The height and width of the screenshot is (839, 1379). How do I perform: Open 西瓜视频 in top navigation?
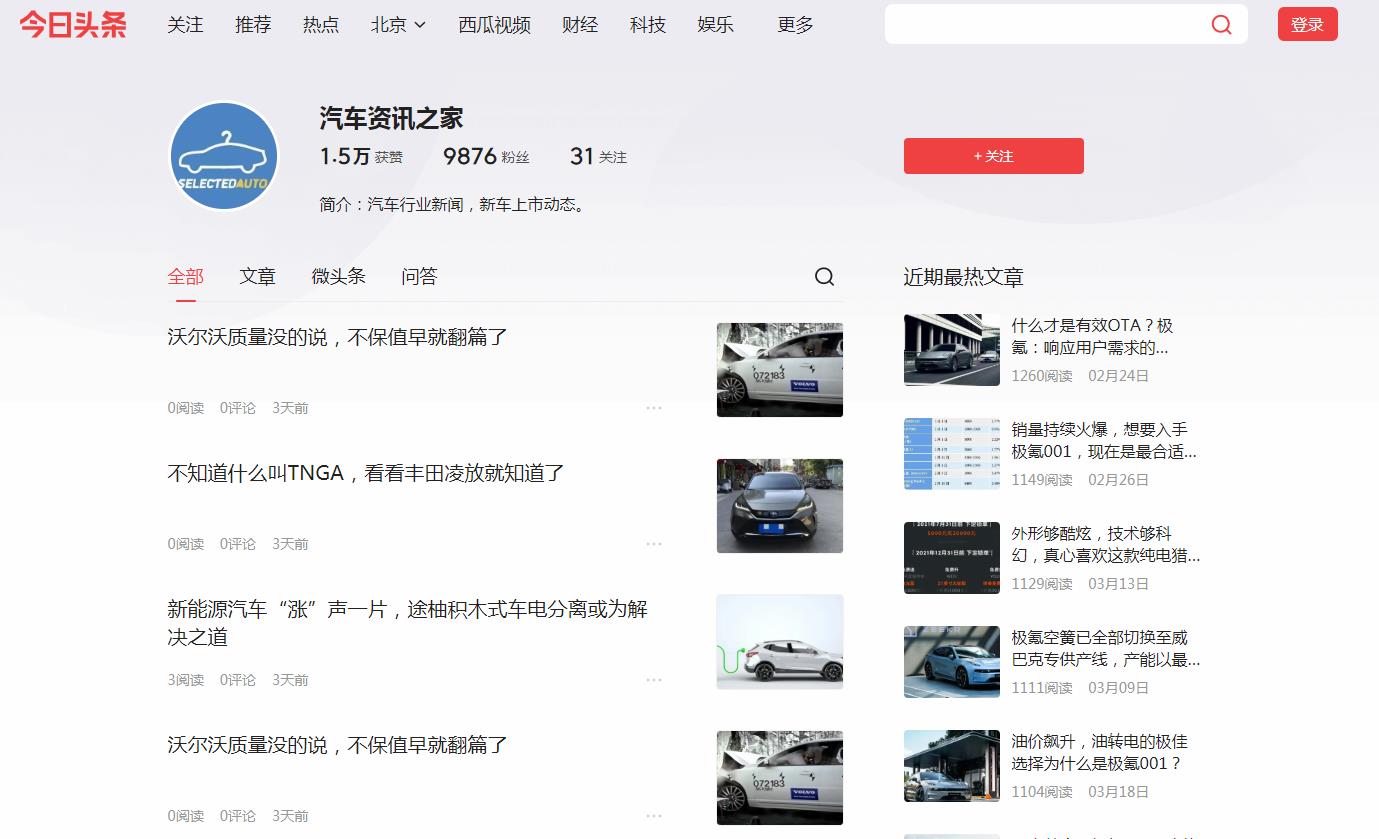point(494,25)
